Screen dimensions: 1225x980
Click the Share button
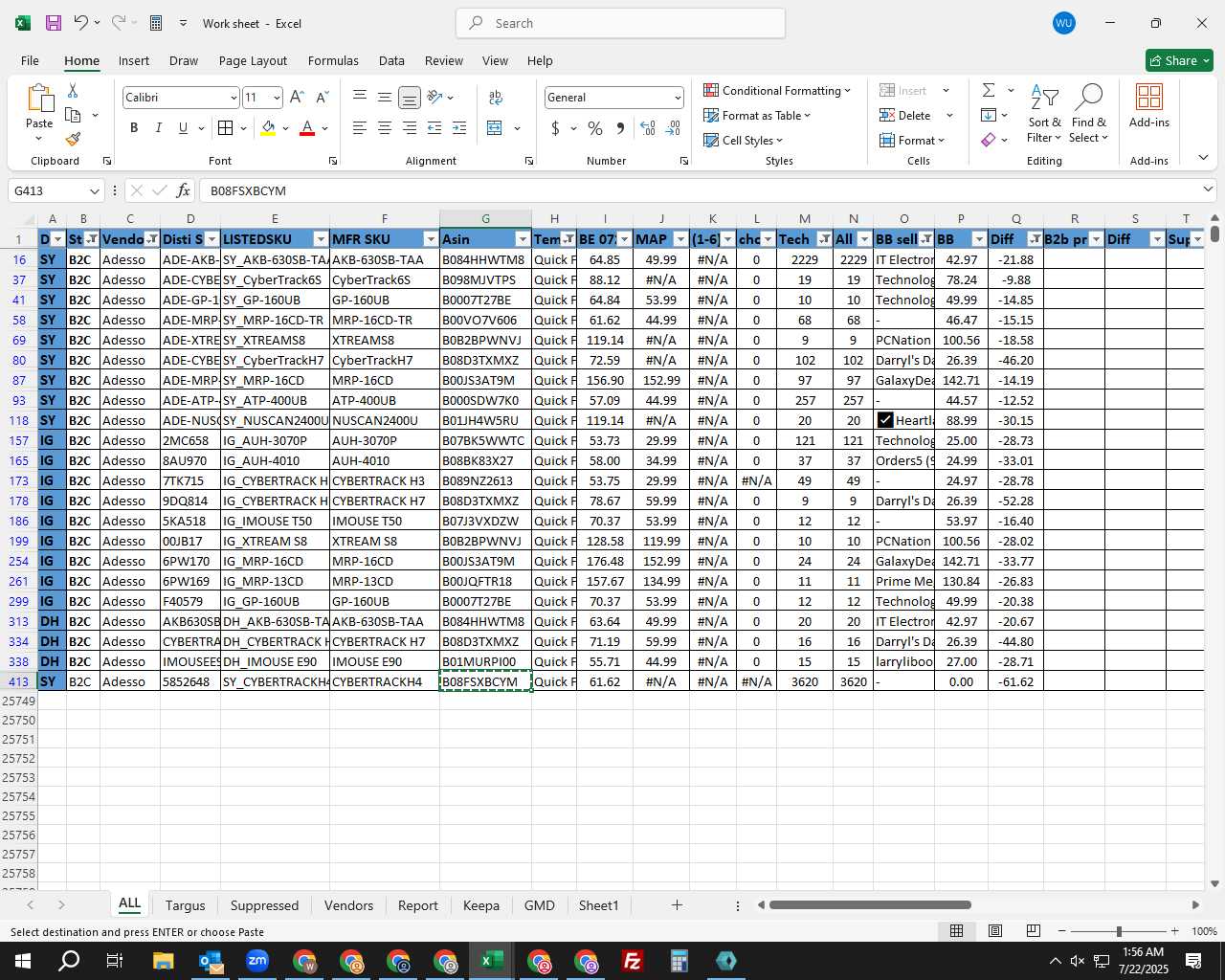1180,60
